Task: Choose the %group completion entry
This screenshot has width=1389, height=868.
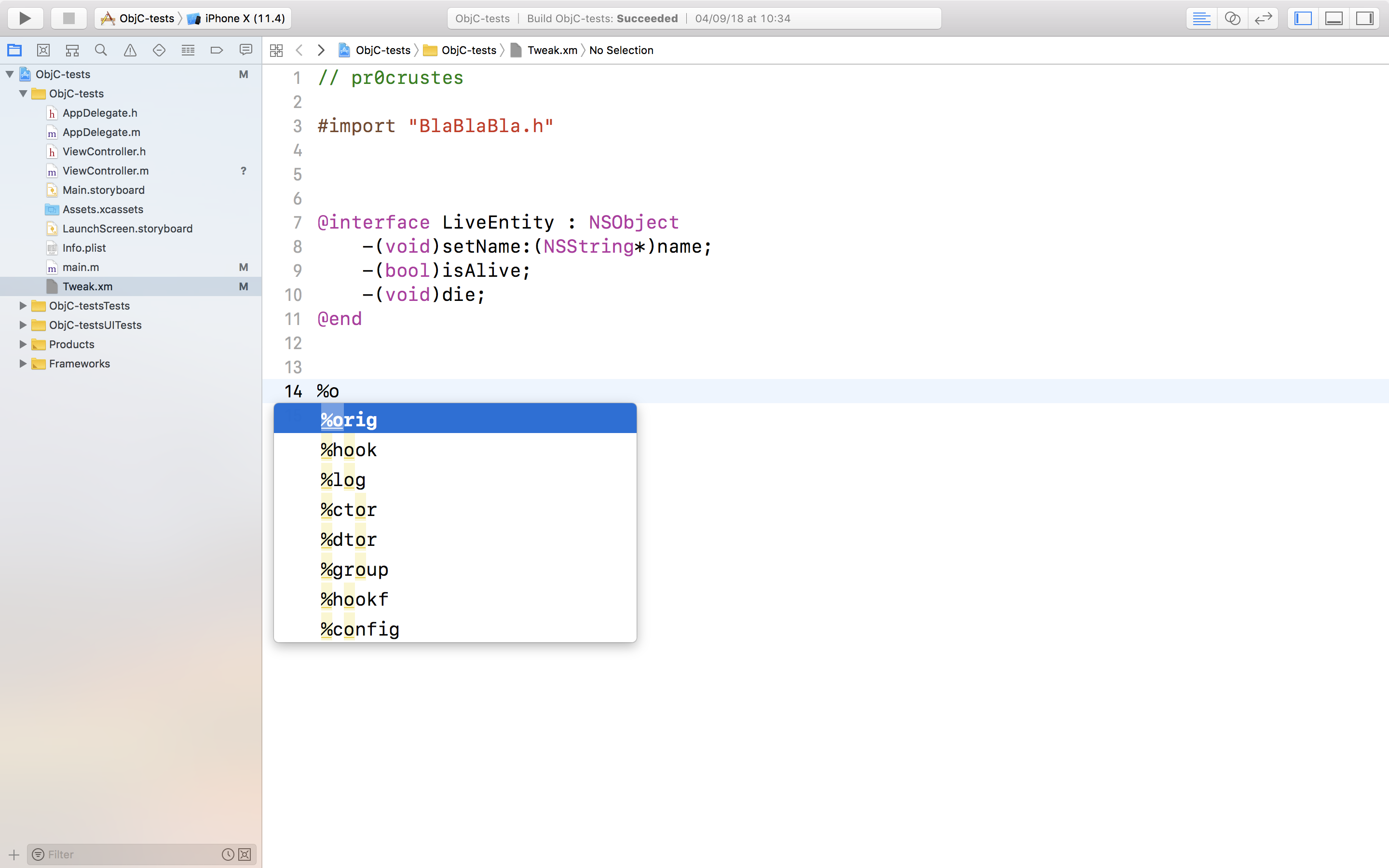Action: [354, 570]
